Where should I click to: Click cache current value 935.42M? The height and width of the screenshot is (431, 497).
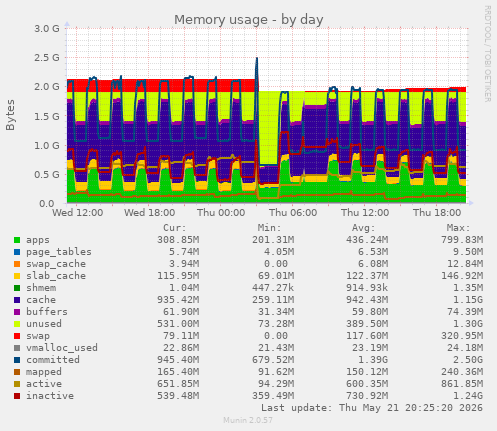[x=178, y=300]
